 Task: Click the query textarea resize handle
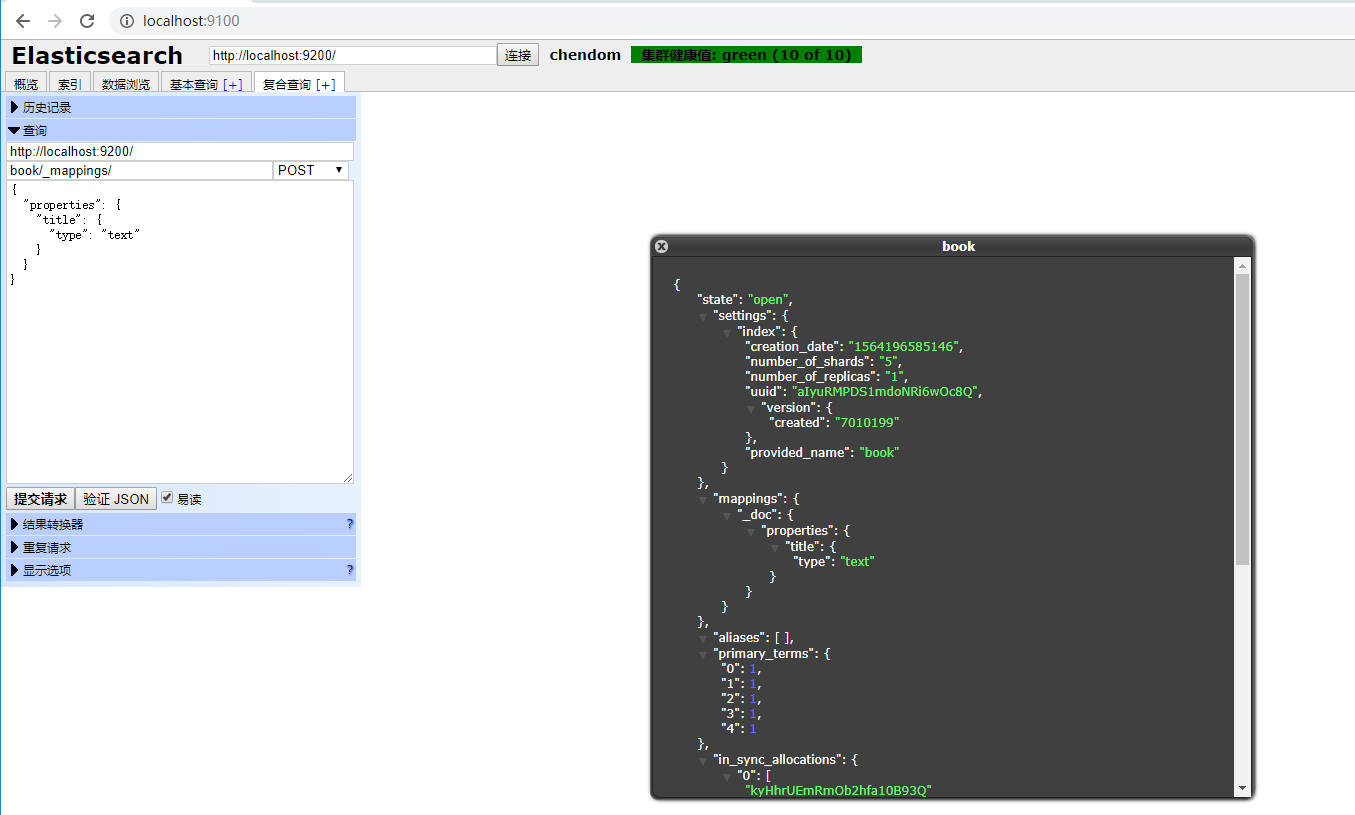348,478
